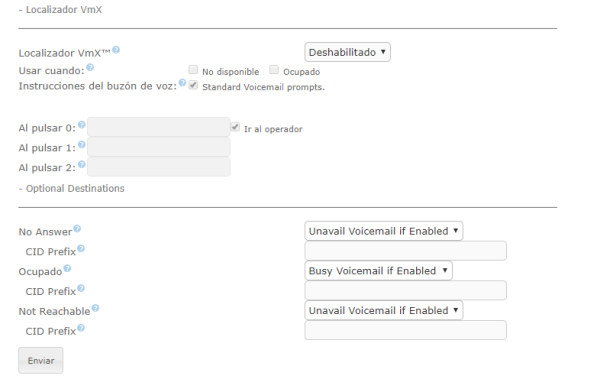The height and width of the screenshot is (392, 600).
Task: Click help icon beside Al pulsar 0
Action: tap(82, 124)
